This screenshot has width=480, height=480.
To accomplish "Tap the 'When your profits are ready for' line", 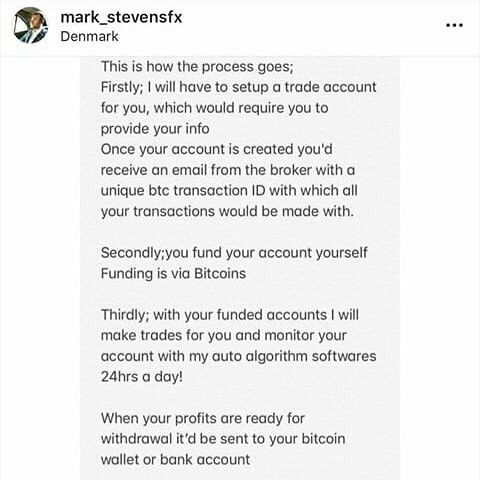I will [x=203, y=419].
